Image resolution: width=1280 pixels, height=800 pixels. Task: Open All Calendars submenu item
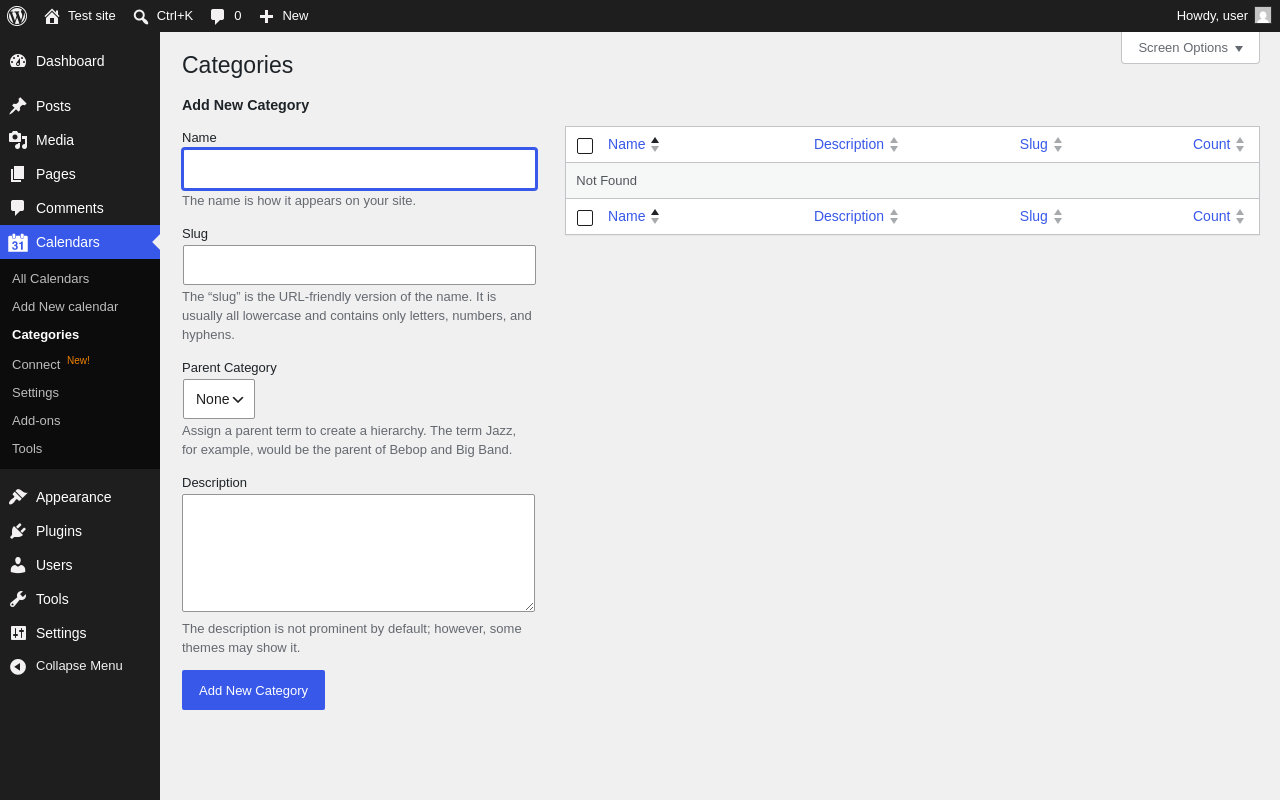[x=50, y=278]
